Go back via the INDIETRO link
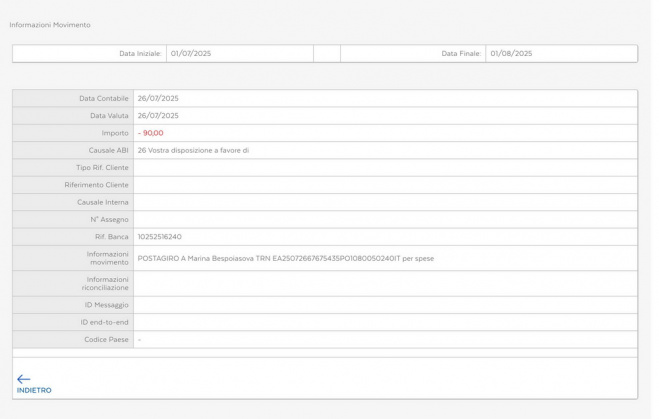The height and width of the screenshot is (419, 659). point(34,390)
